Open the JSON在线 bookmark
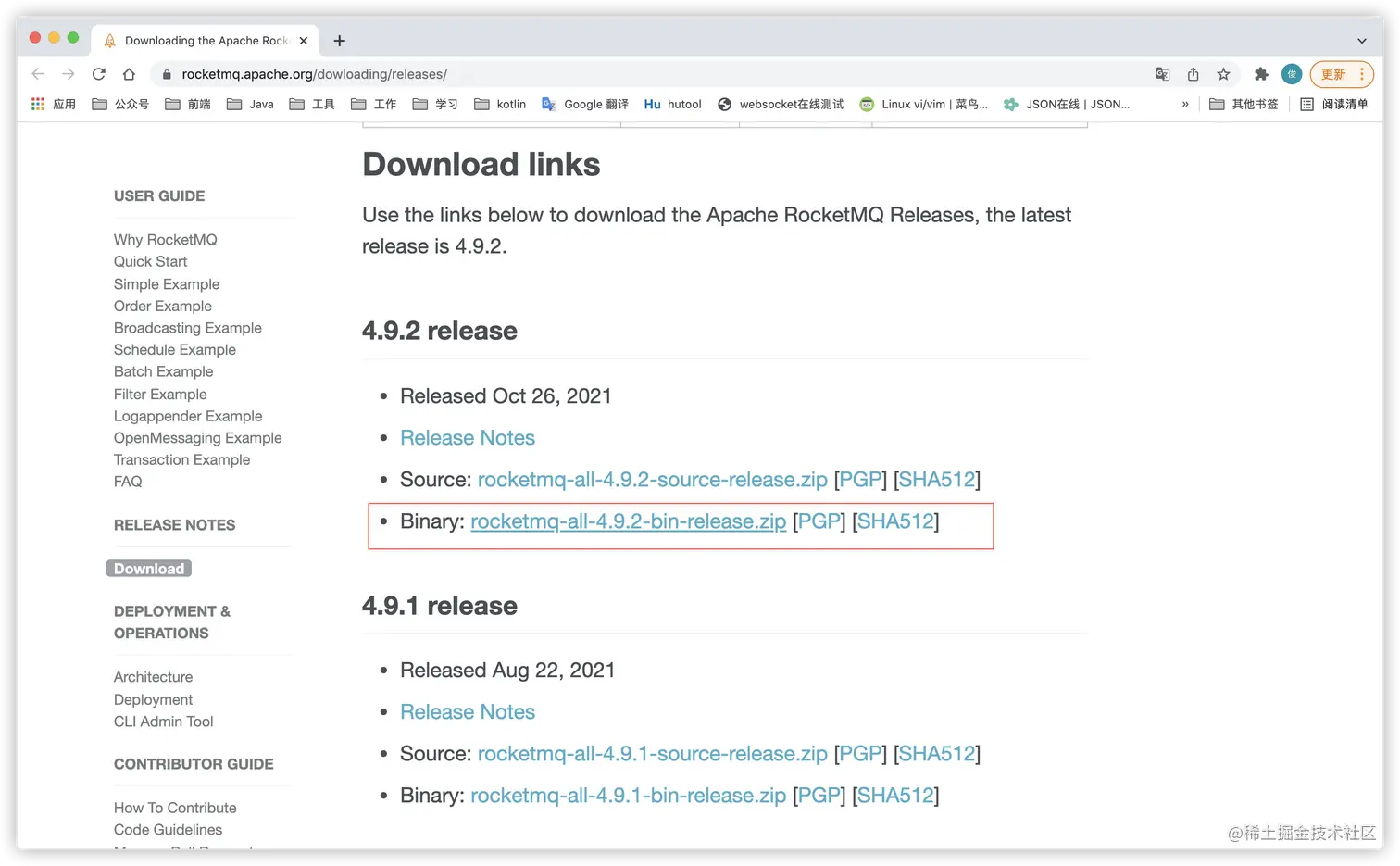The height and width of the screenshot is (866, 1400). pyautogui.click(x=1067, y=104)
